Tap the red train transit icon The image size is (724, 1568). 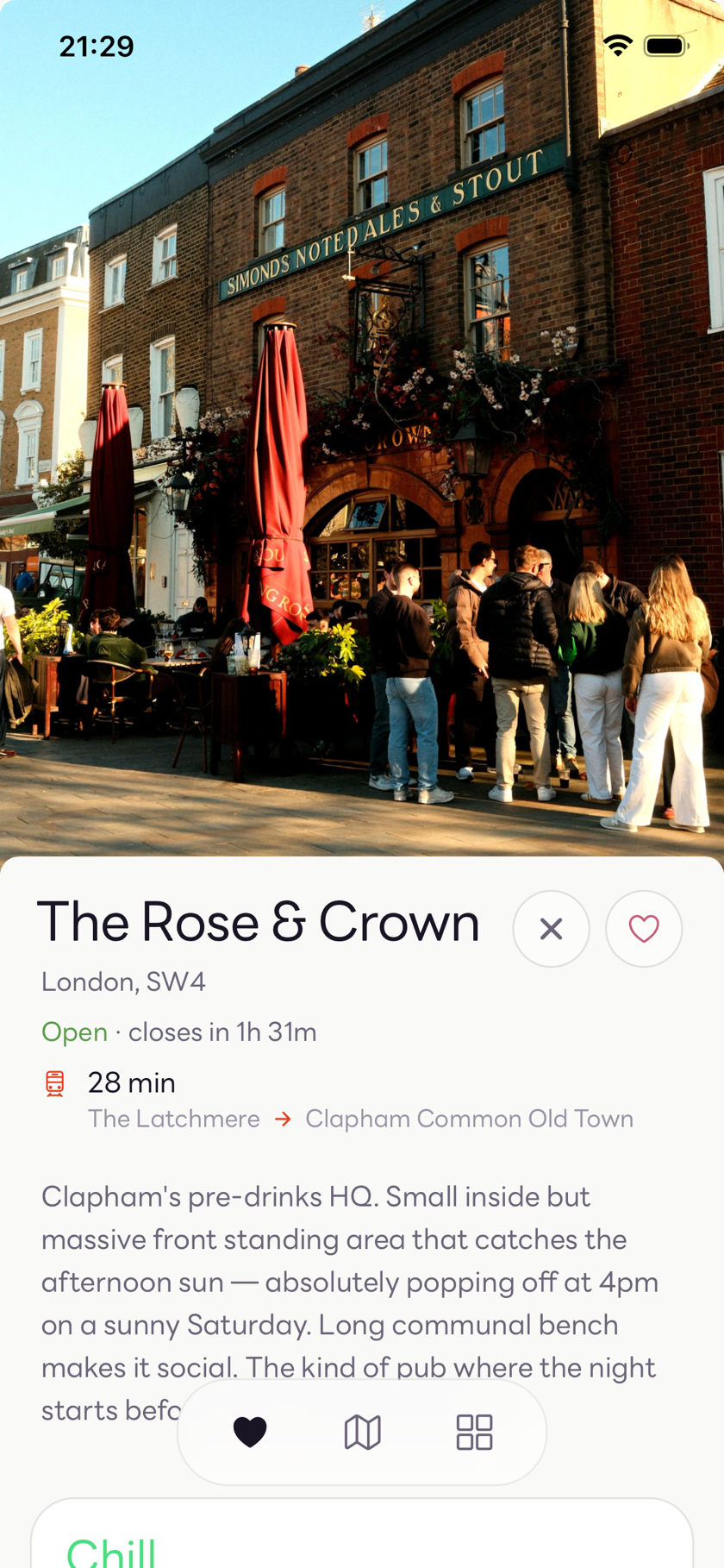[55, 1083]
